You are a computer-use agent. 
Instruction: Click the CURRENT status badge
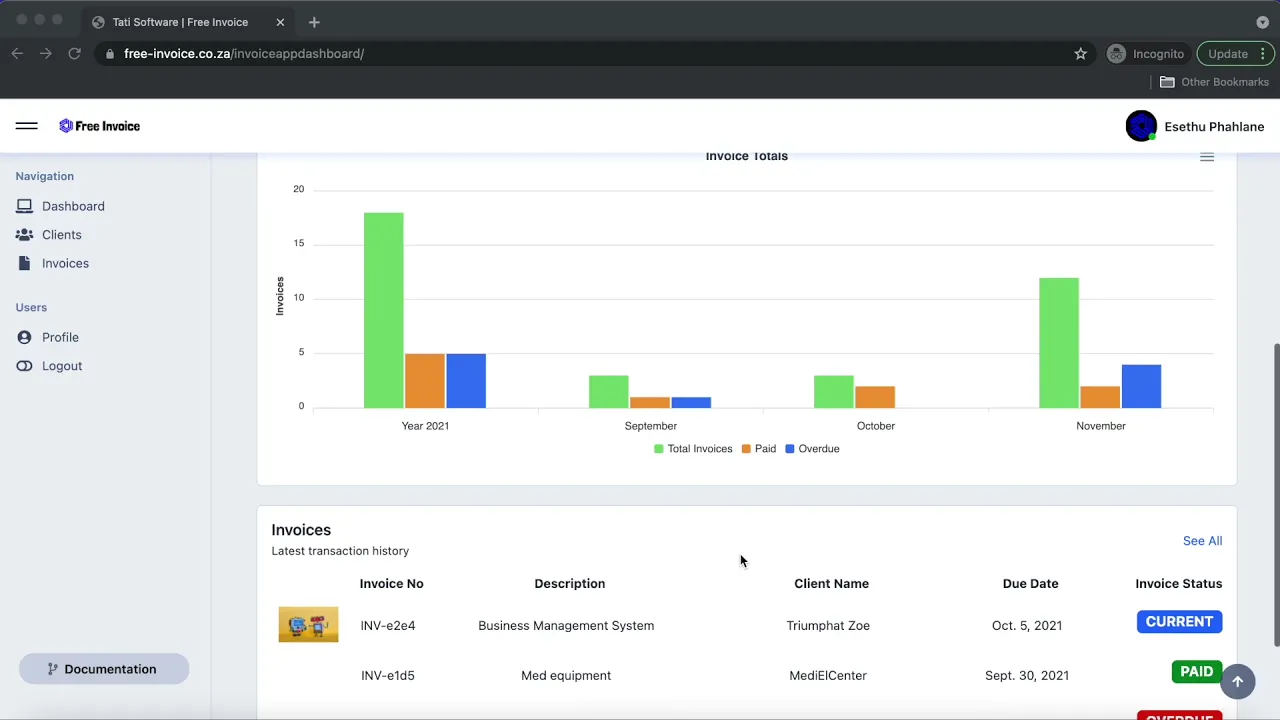click(x=1179, y=622)
